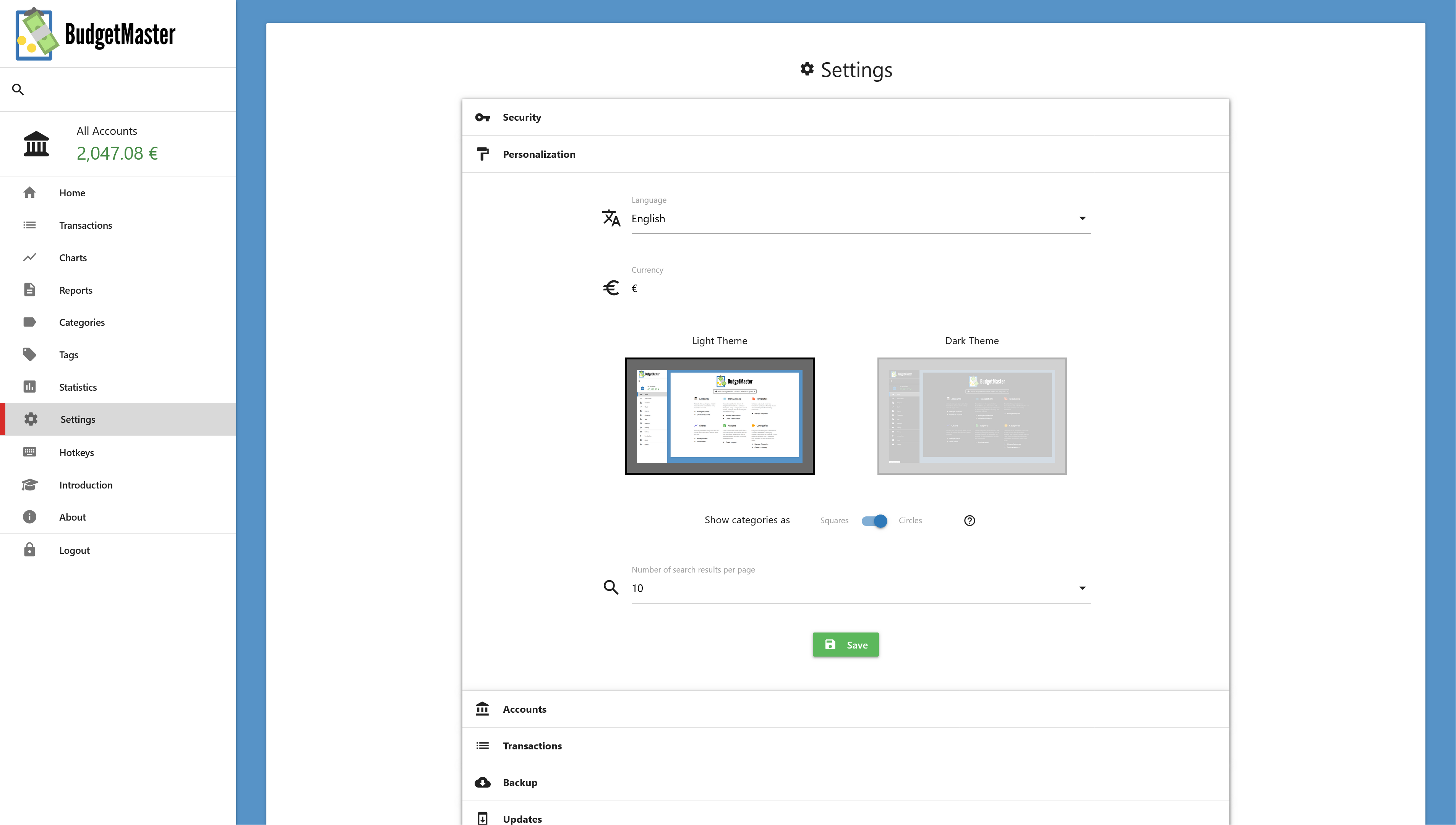Open the Hotkeys page

click(118, 451)
